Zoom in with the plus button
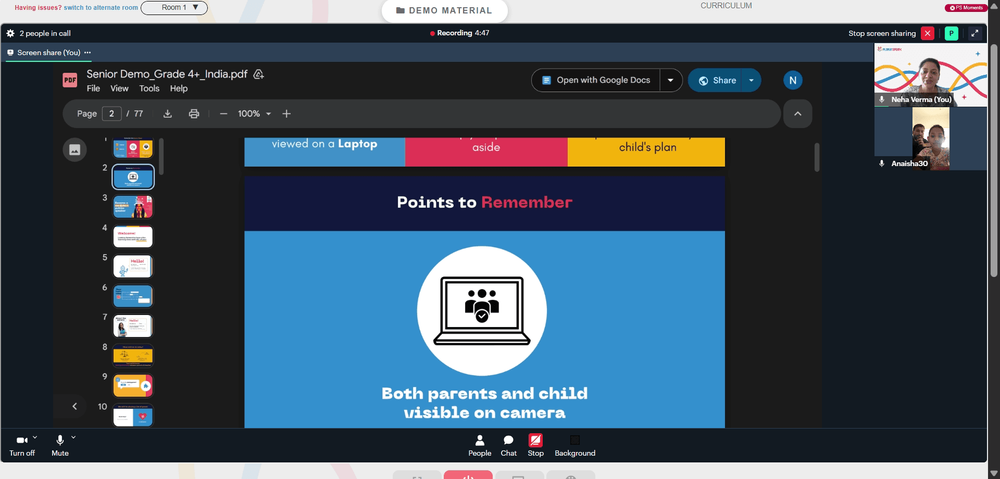 click(x=286, y=114)
